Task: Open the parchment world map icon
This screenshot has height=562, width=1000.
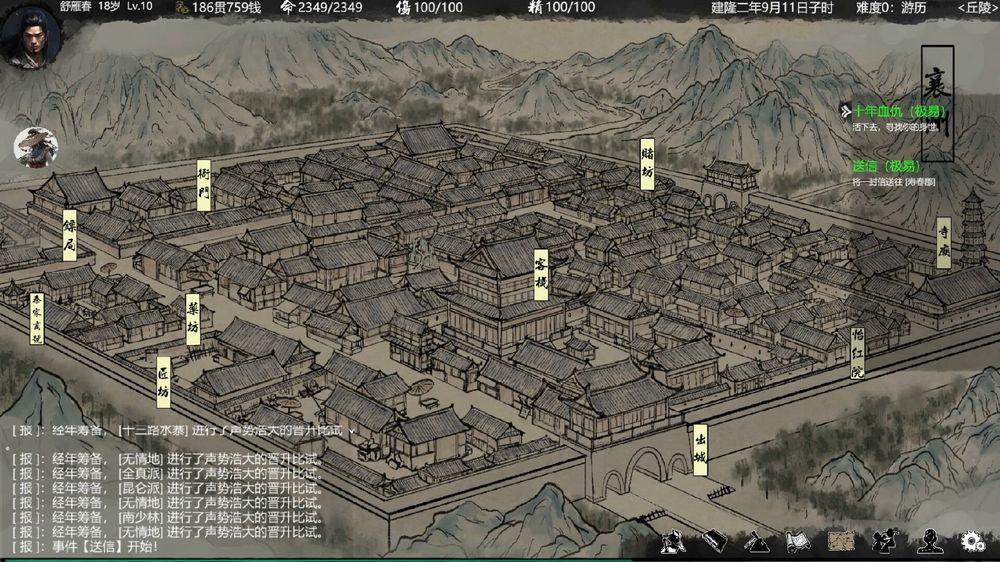Action: click(840, 541)
